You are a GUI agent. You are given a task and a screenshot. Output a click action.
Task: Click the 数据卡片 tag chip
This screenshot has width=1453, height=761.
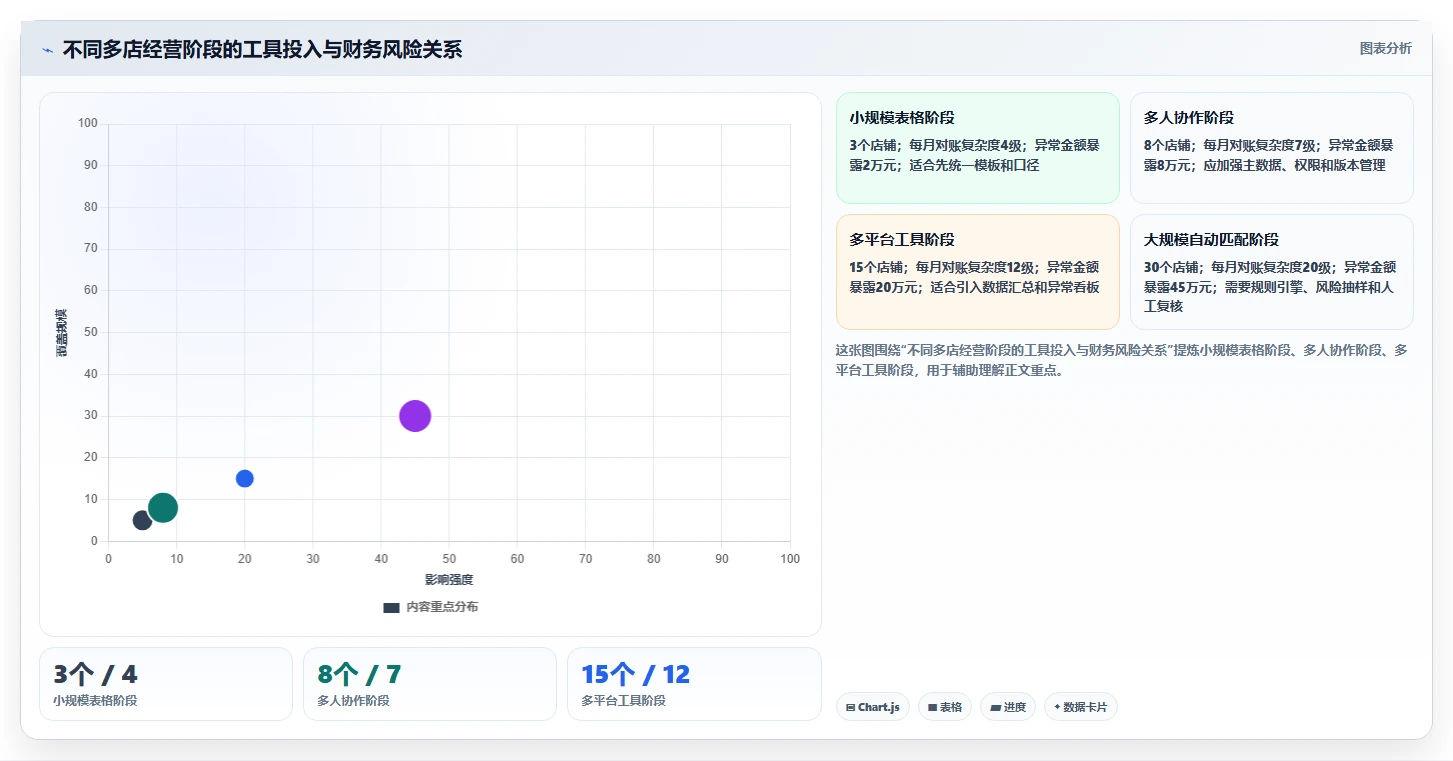coord(1080,707)
